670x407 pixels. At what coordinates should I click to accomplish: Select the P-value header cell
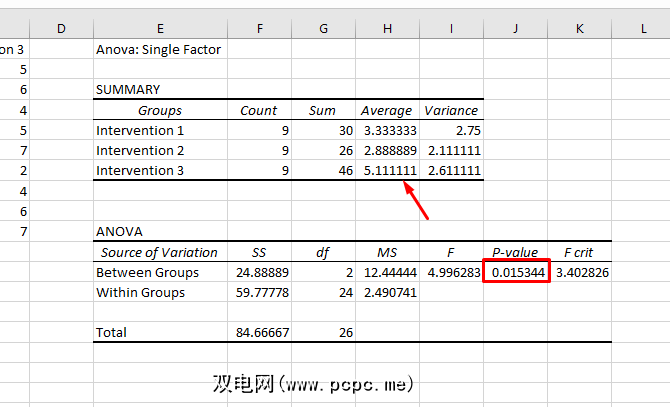pos(515,252)
